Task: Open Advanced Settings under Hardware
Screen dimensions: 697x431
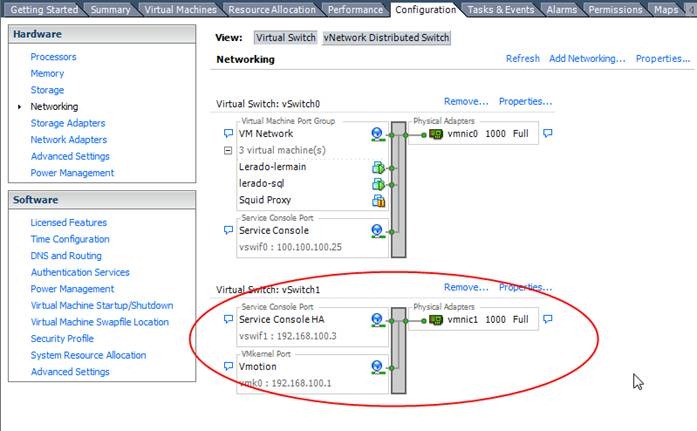Action: tap(70, 156)
